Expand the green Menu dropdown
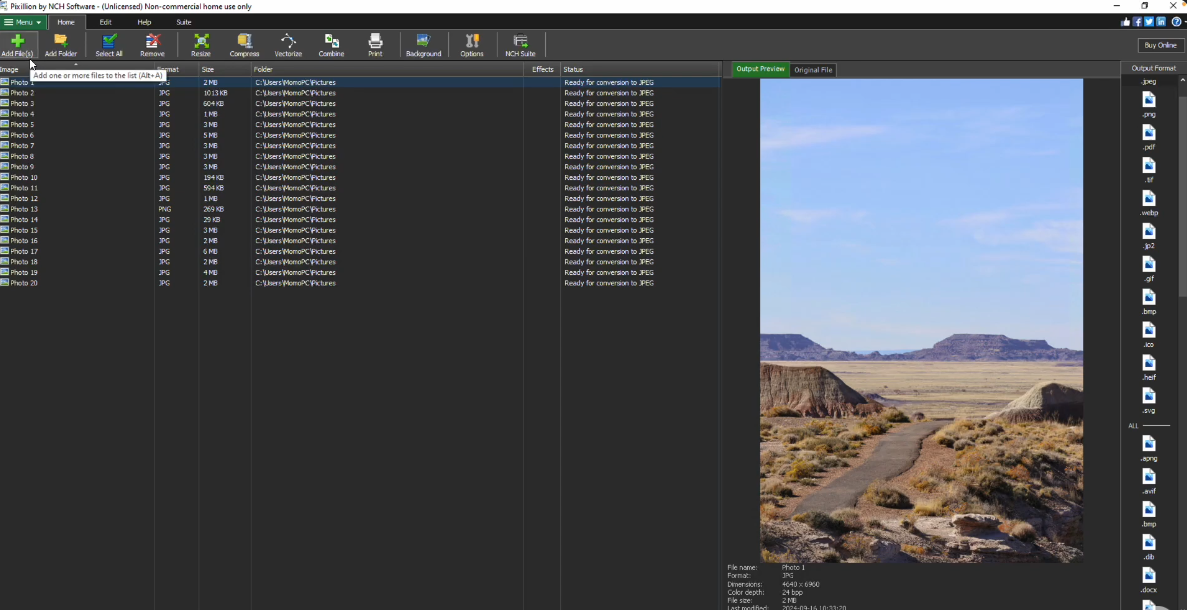The width and height of the screenshot is (1187, 610). pos(23,22)
